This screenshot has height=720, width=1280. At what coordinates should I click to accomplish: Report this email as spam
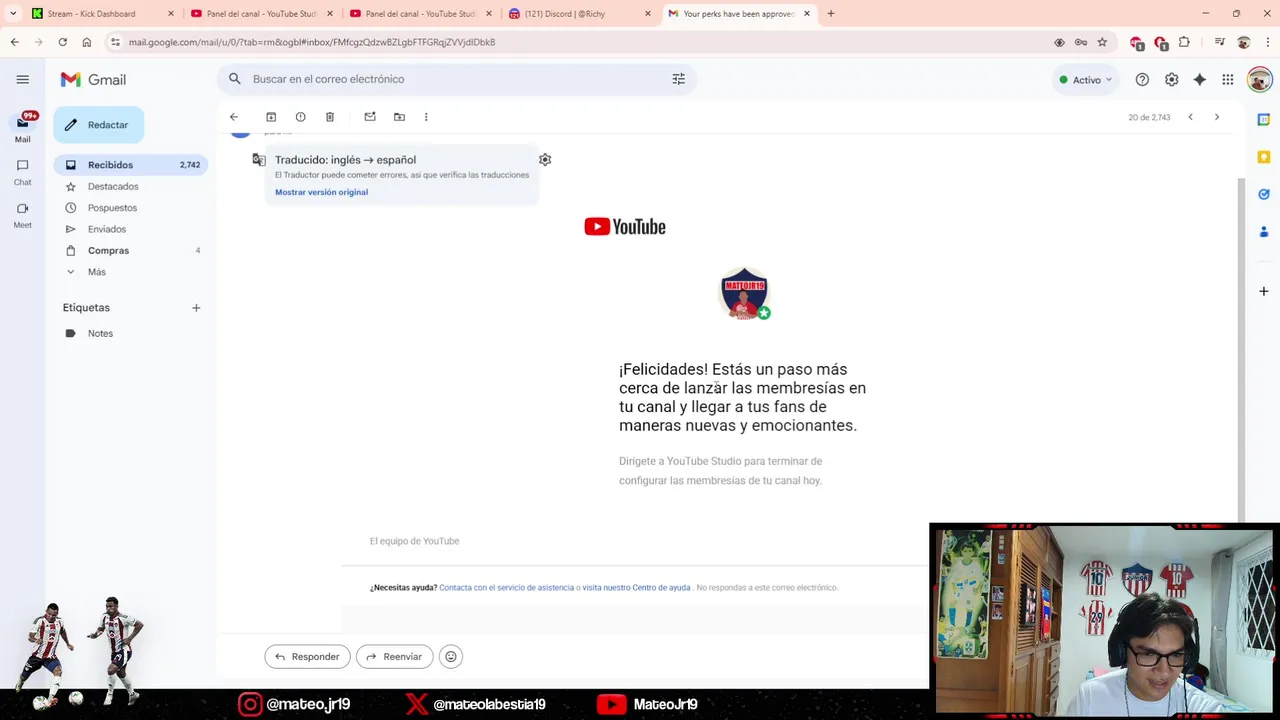pos(300,117)
